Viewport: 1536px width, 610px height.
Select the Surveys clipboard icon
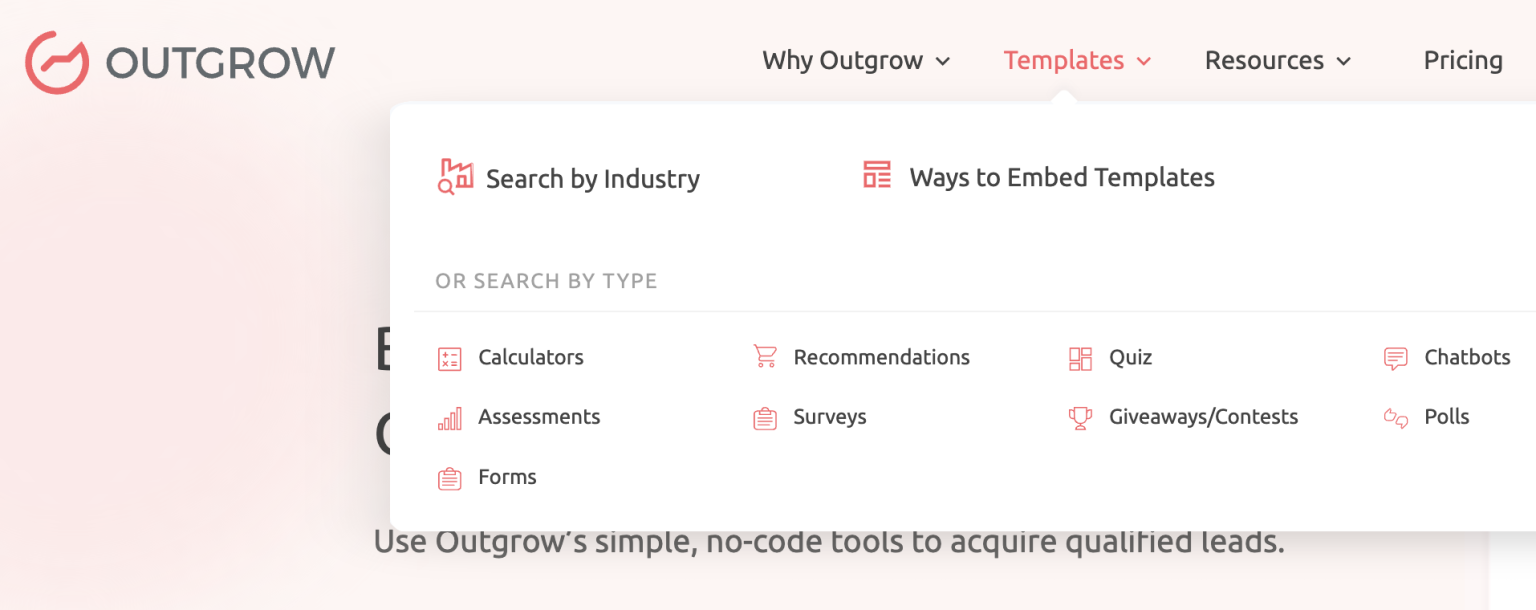click(x=764, y=418)
